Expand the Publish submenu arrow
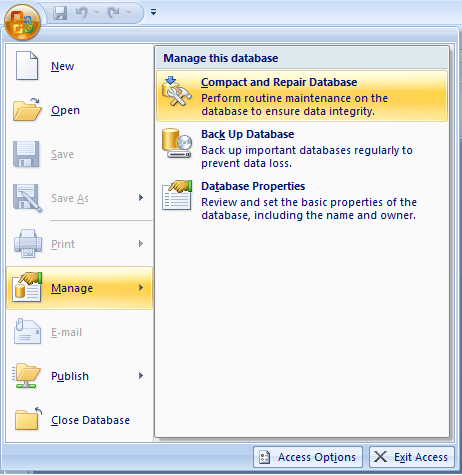The height and width of the screenshot is (475, 462). [x=141, y=376]
